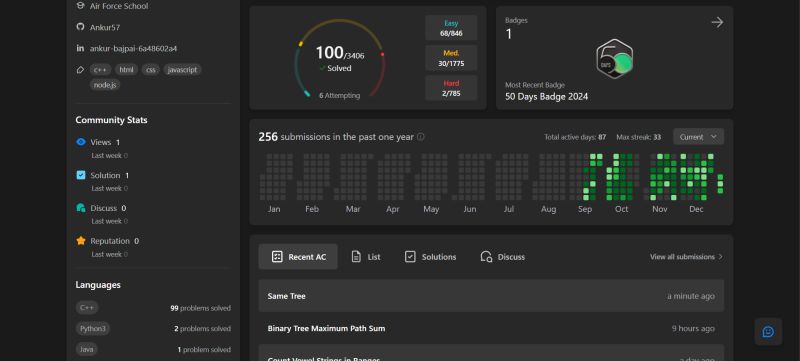Switch to the List tab

[x=366, y=256]
